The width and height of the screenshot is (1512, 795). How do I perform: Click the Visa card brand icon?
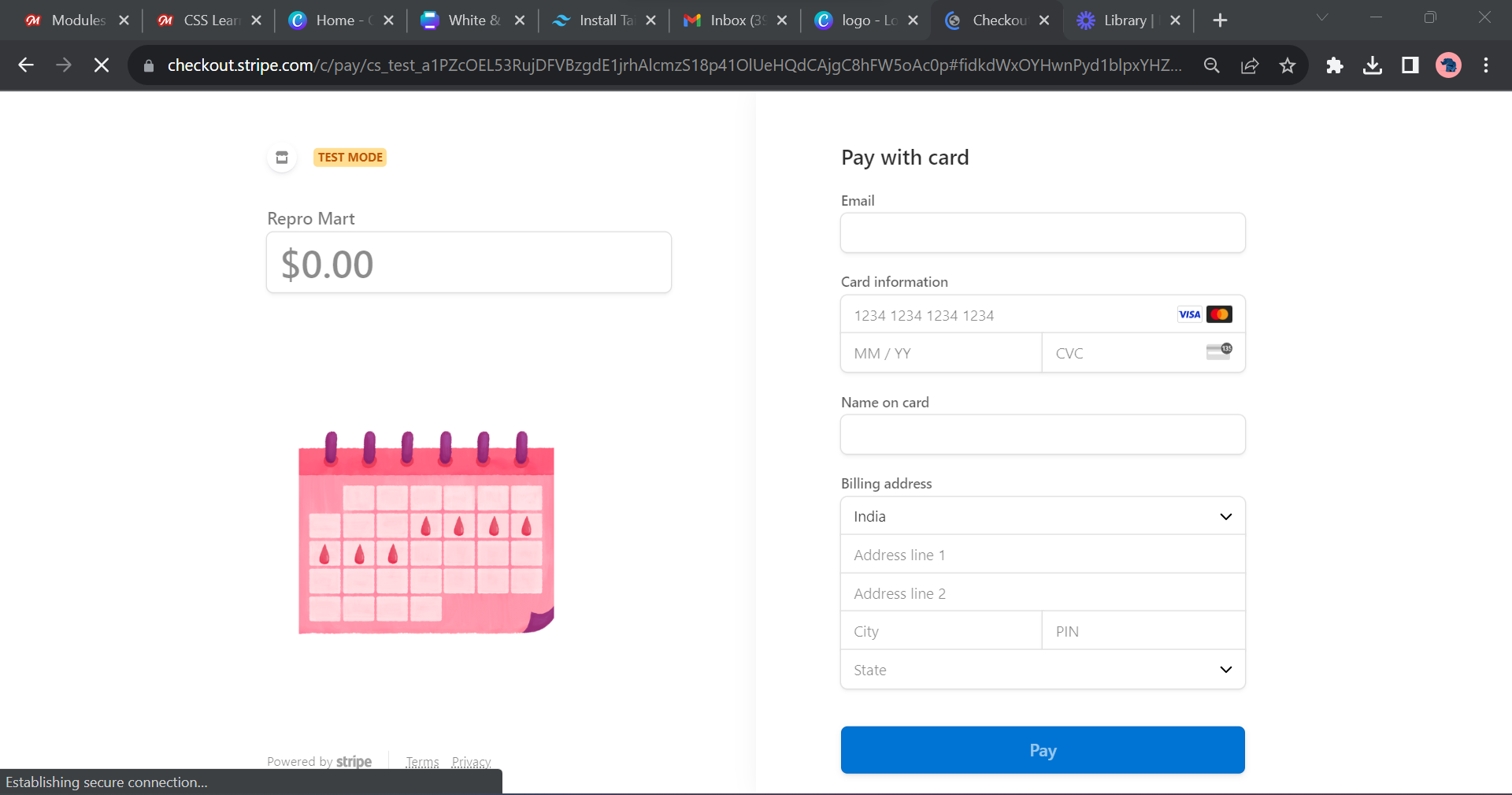tap(1189, 314)
